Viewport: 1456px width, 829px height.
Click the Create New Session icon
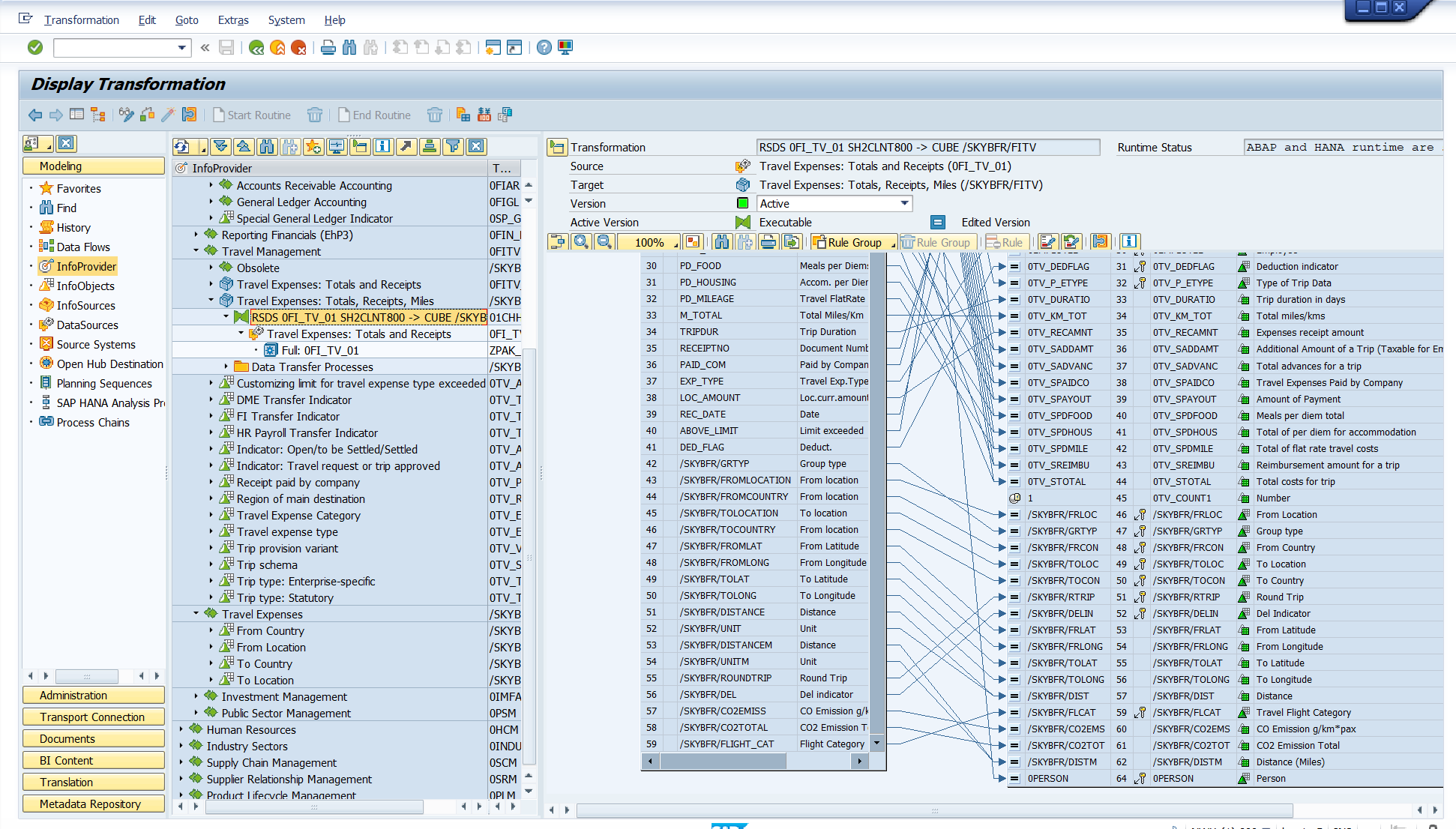pyautogui.click(x=493, y=48)
